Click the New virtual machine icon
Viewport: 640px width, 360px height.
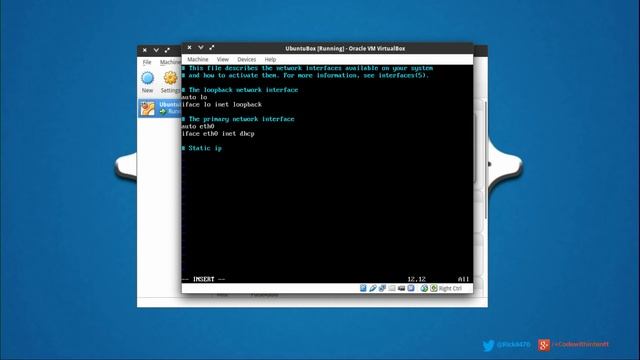[x=147, y=78]
